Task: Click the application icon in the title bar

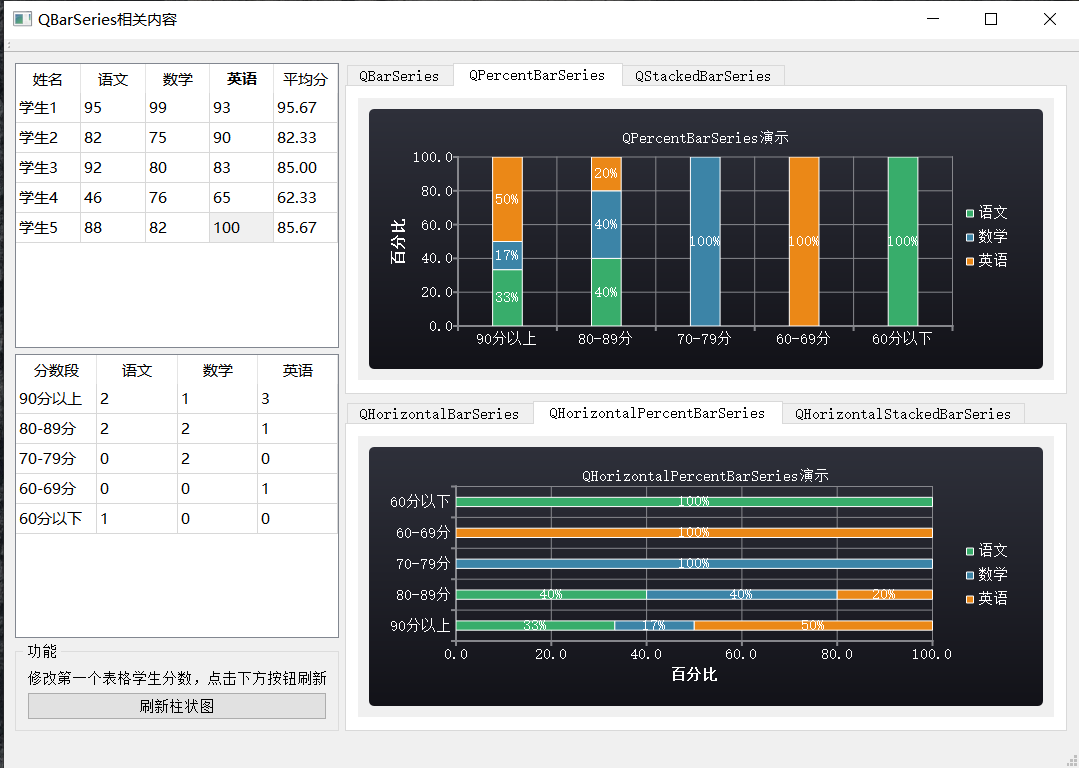Action: tap(21, 18)
